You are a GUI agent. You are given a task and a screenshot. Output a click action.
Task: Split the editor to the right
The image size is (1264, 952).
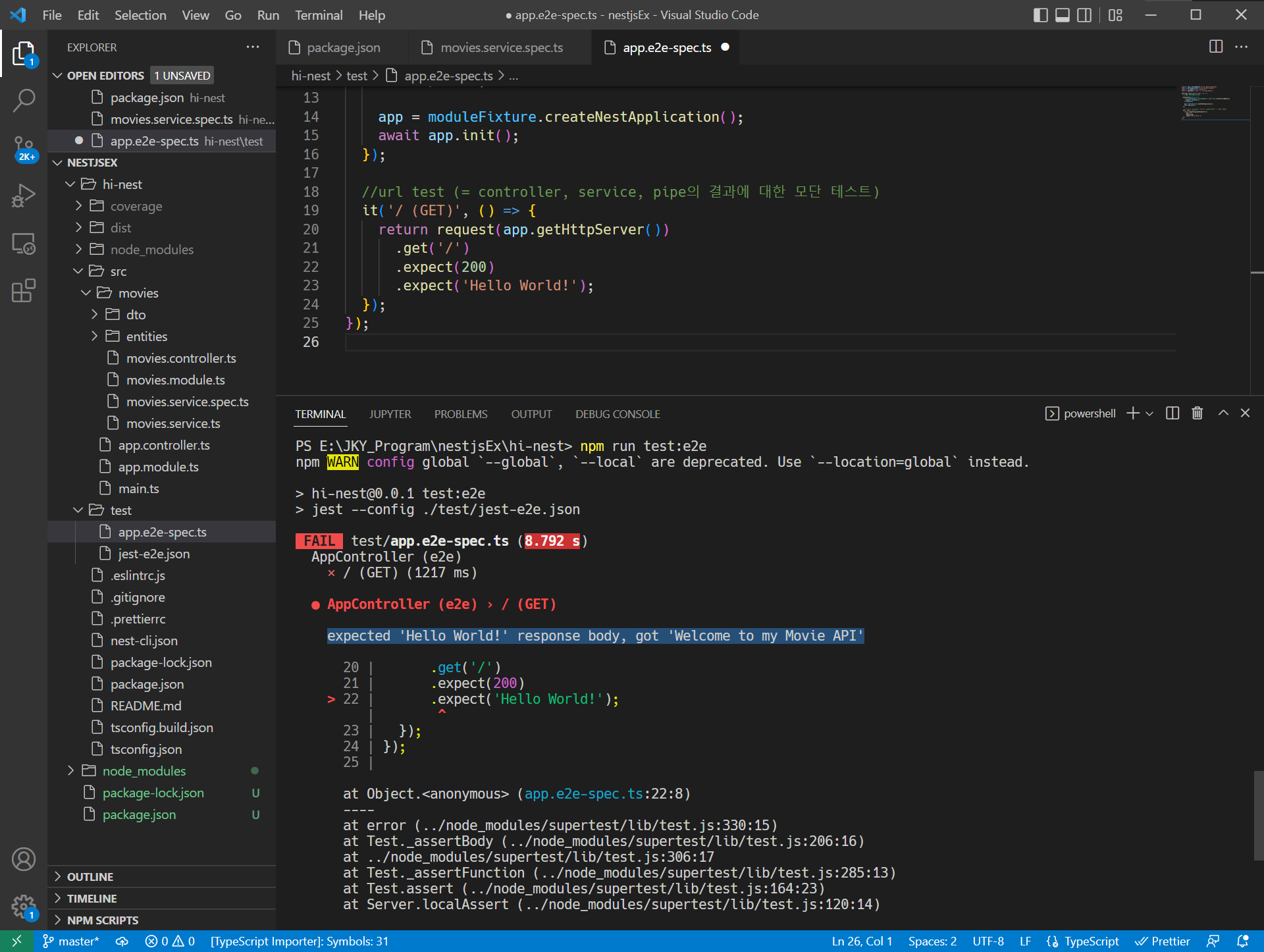pos(1216,47)
